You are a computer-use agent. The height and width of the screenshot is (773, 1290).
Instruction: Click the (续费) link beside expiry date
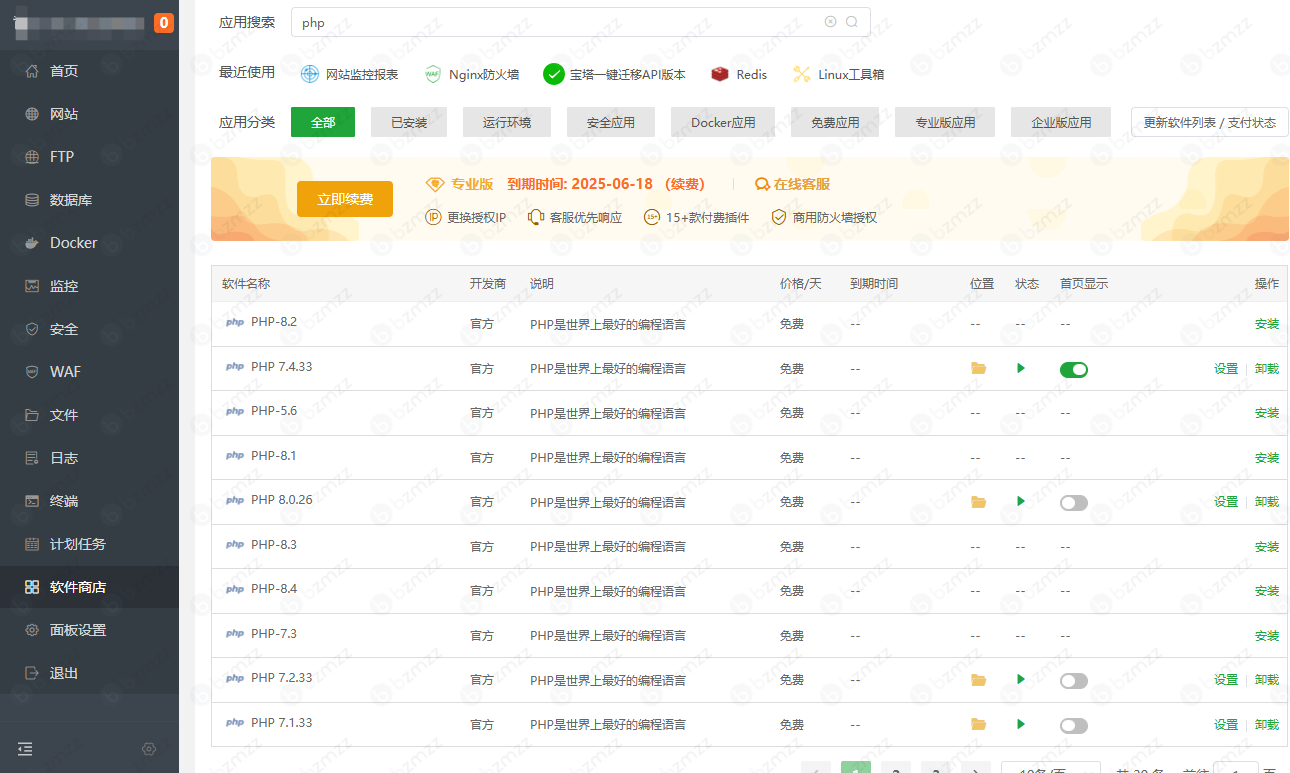click(x=685, y=184)
